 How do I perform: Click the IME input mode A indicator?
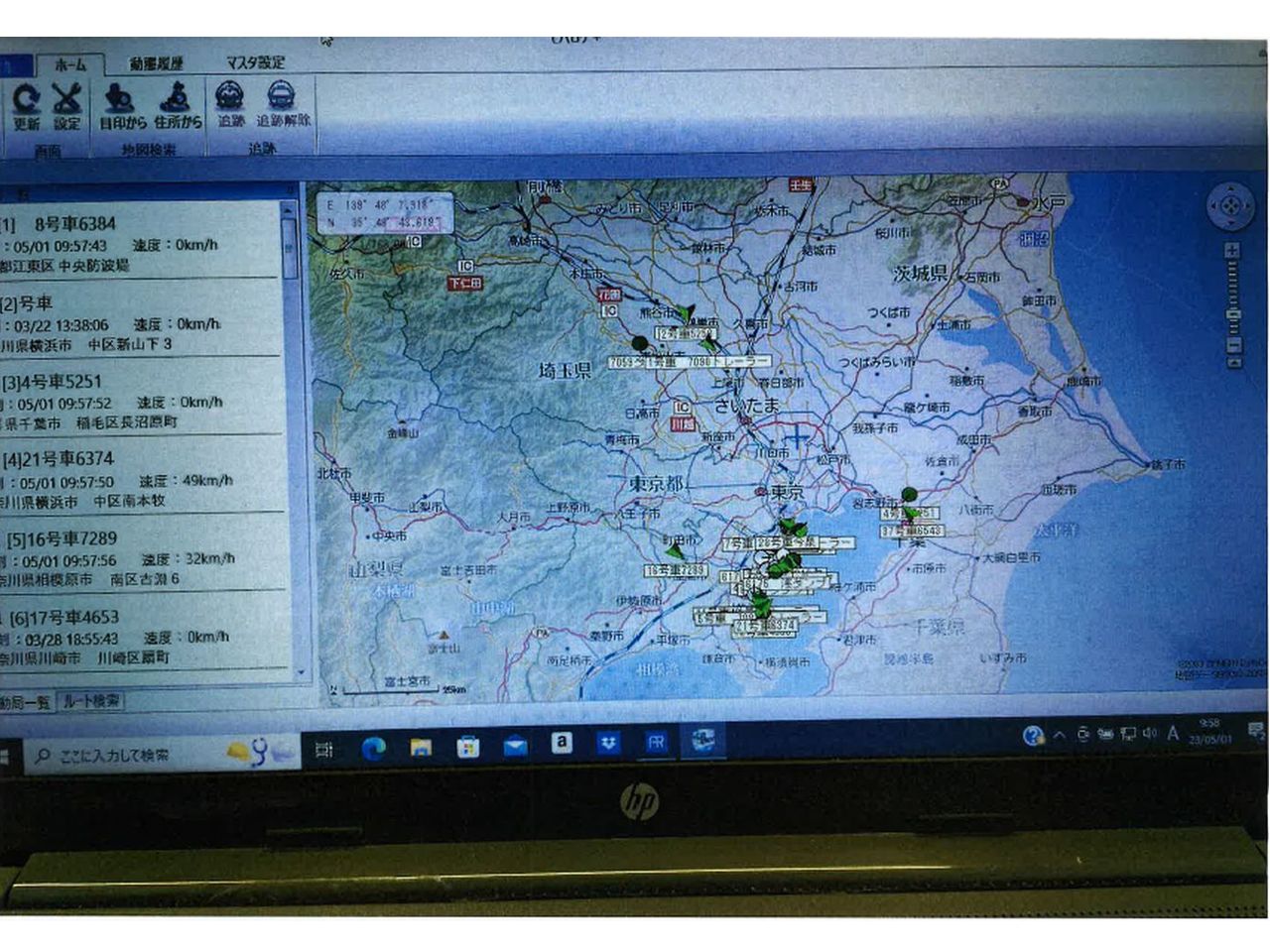coord(1174,733)
